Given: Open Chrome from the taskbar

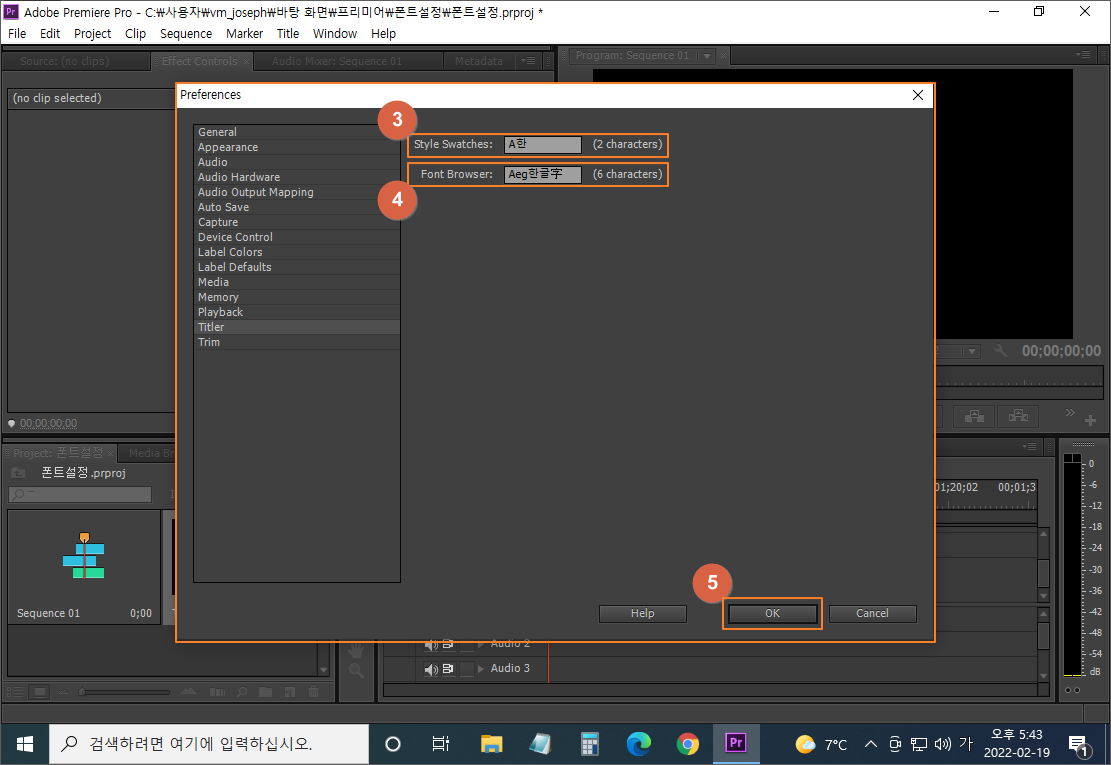Looking at the screenshot, I should (687, 744).
